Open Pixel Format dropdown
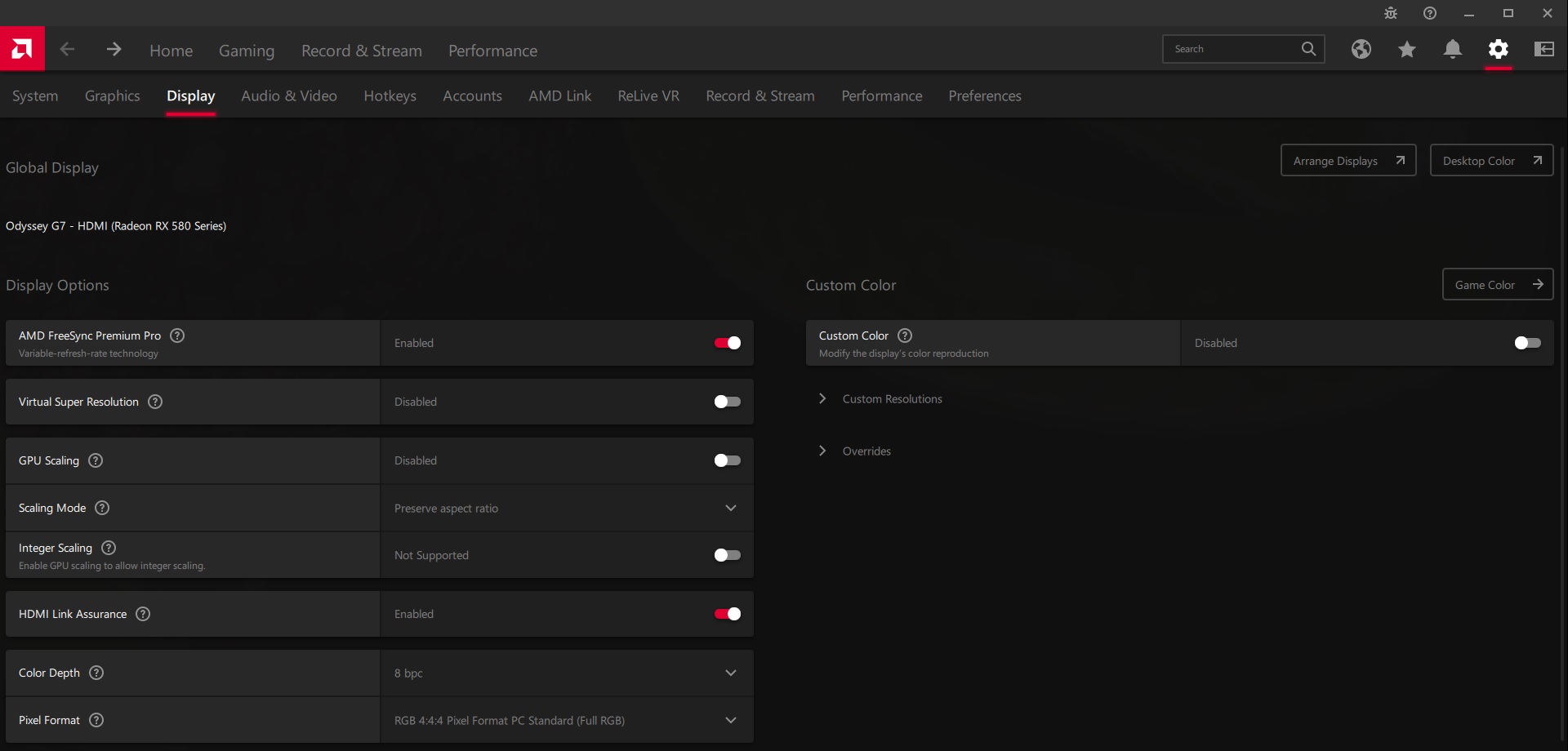The width and height of the screenshot is (1568, 751). [567, 720]
